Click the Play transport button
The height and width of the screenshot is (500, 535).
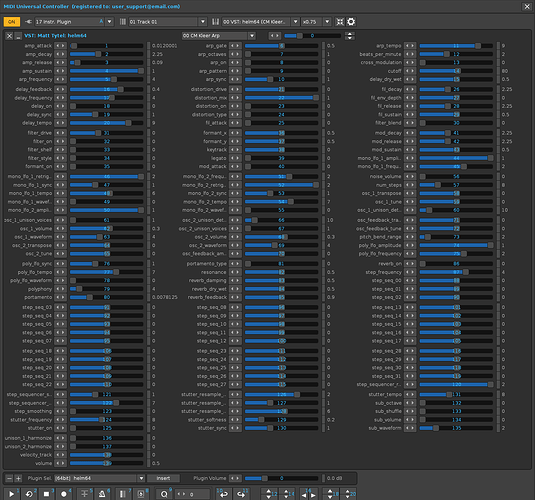pos(11,494)
